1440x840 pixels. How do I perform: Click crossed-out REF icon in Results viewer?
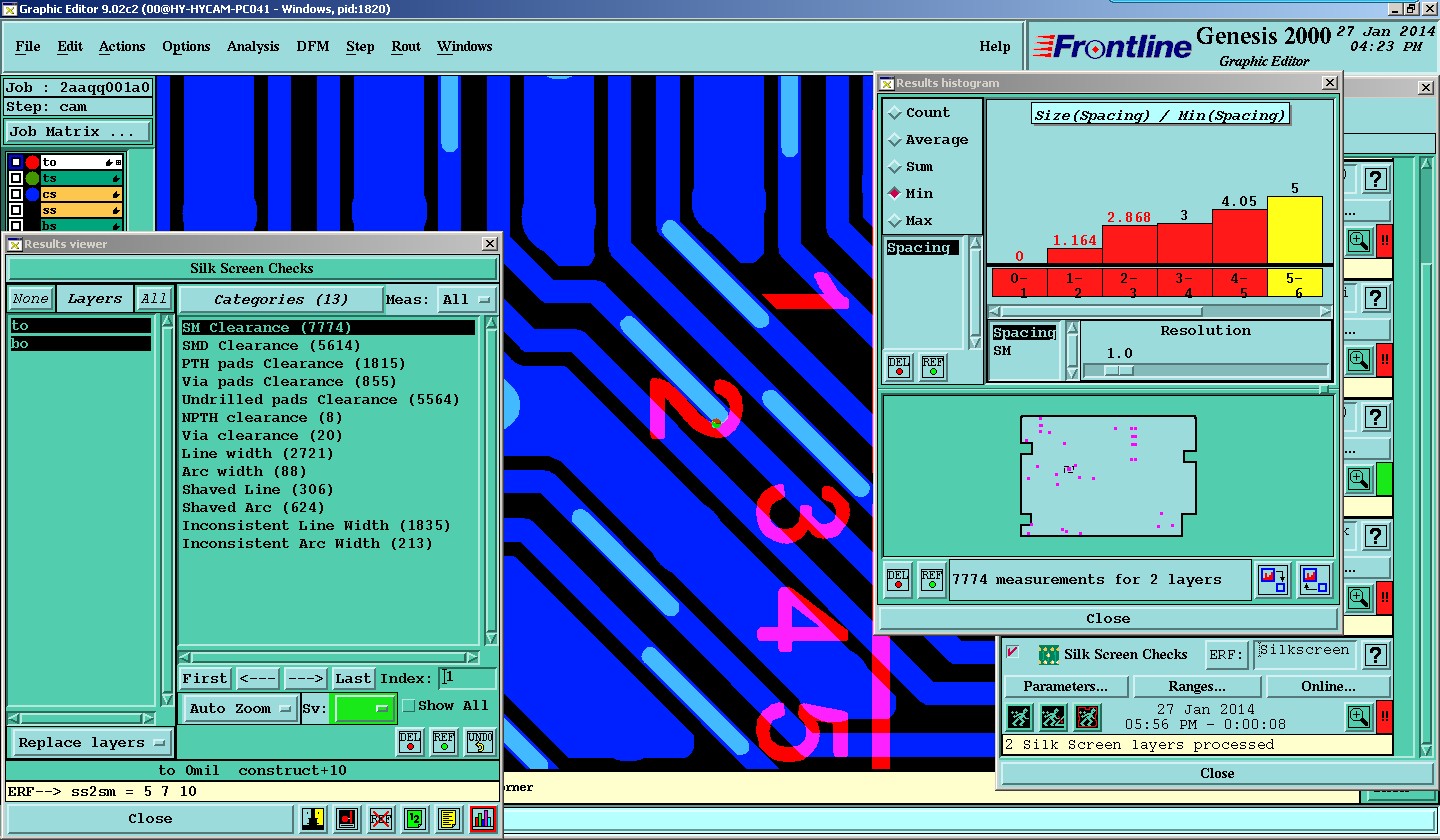381,819
